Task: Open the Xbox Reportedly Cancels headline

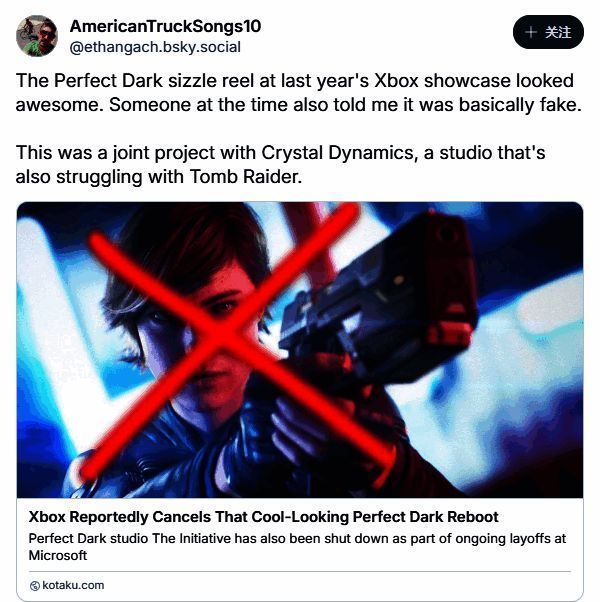Action: tap(263, 517)
